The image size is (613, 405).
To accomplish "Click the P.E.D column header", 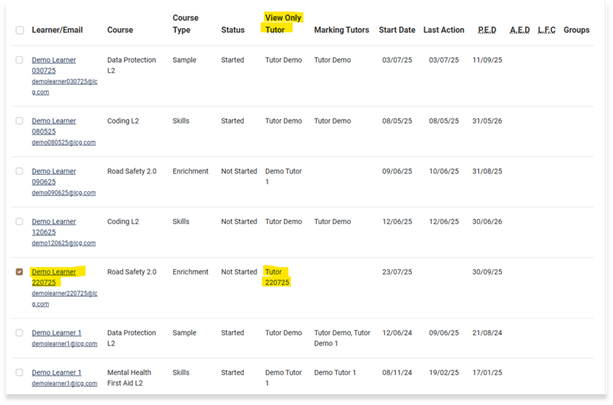I will tap(487, 30).
